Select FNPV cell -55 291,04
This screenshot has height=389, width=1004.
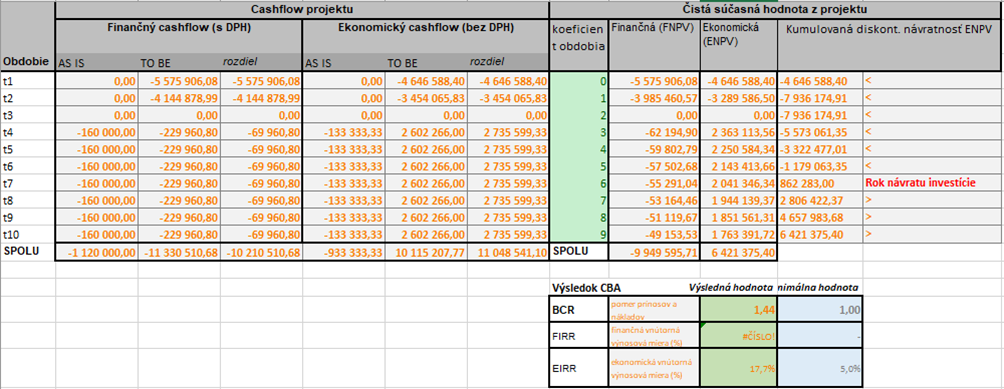[654, 183]
